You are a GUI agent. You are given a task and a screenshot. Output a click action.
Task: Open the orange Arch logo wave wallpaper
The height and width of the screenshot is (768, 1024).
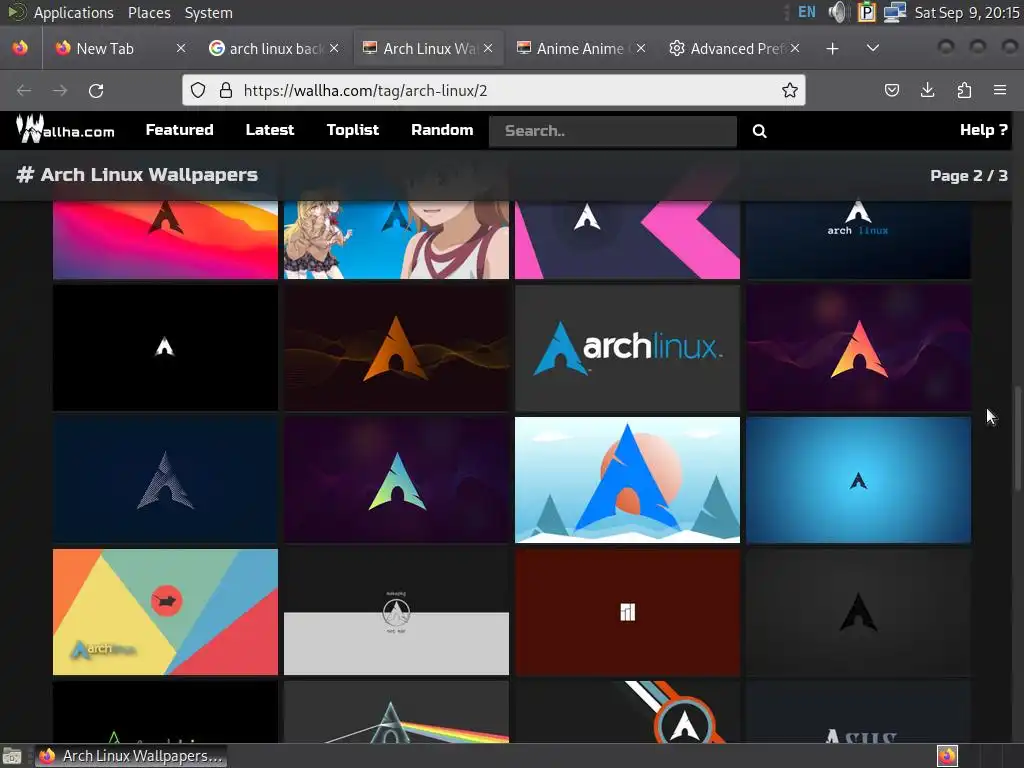tap(396, 348)
